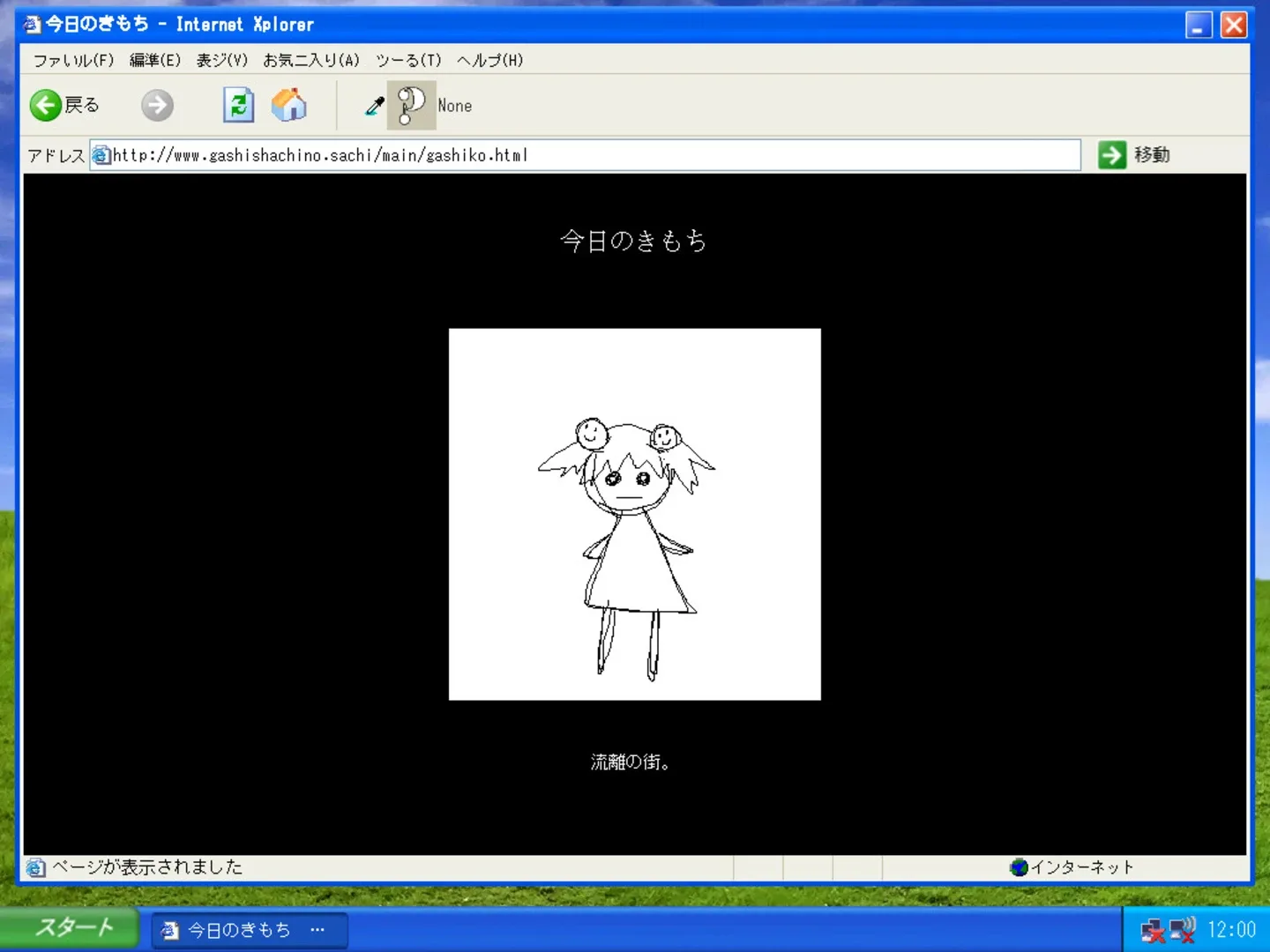Click the hand-drawn girl illustration
The image size is (1270, 952).
click(634, 514)
